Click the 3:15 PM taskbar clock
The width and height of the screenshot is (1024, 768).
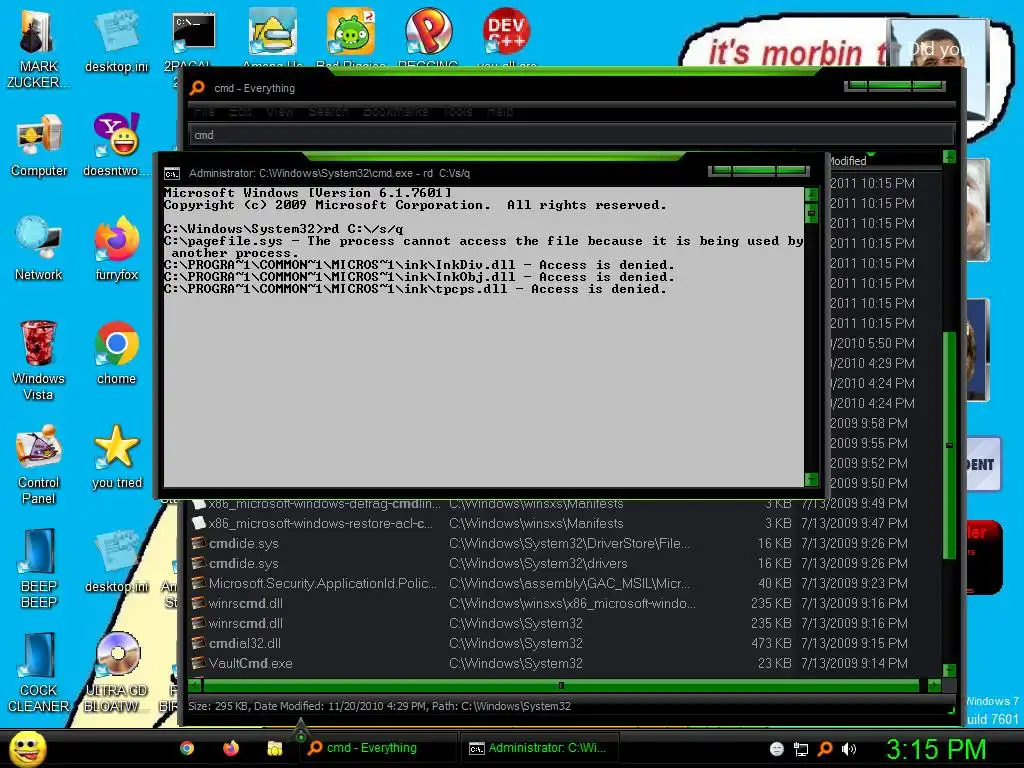tap(936, 749)
